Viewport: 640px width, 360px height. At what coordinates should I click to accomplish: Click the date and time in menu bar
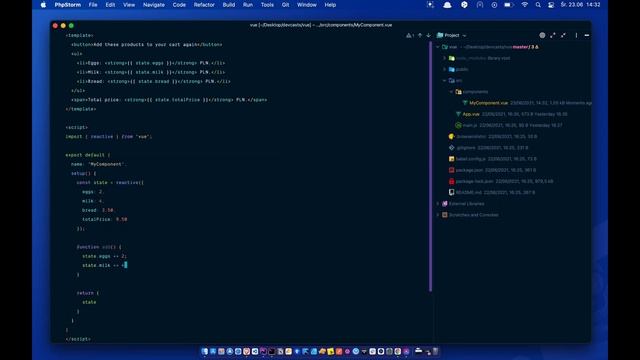(580, 5)
